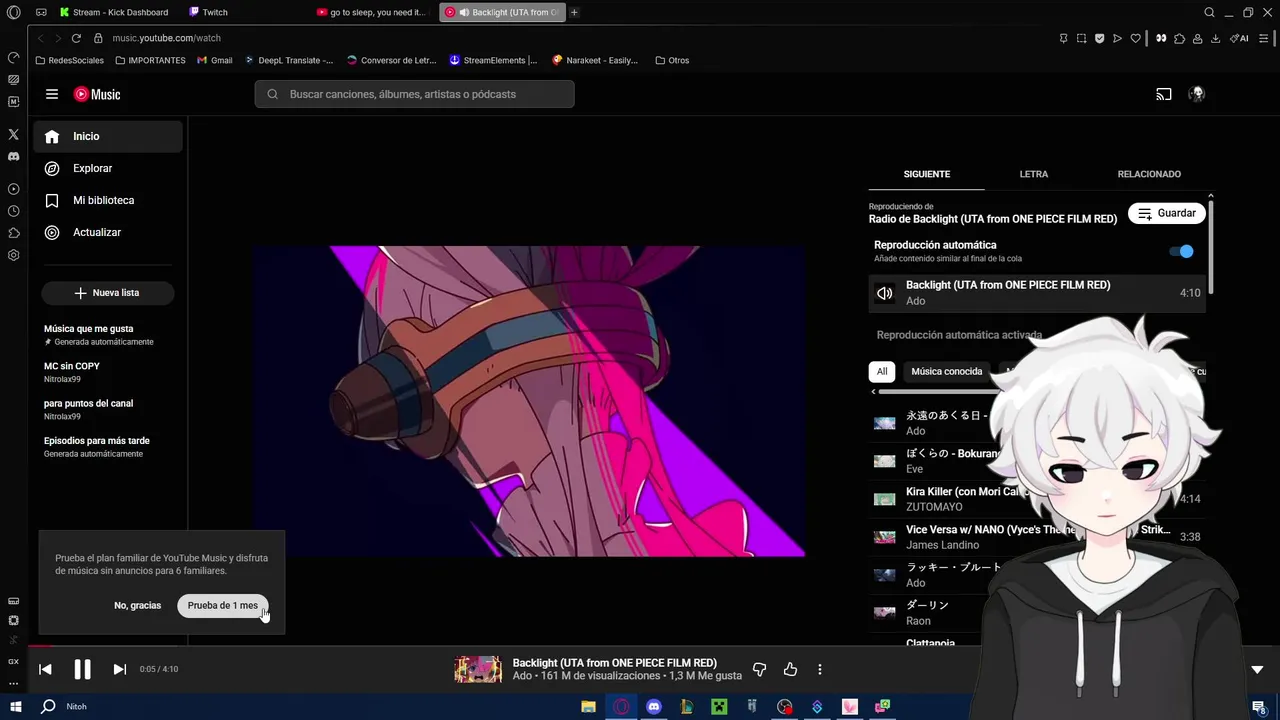Open sidebar settings gear icon

(13, 255)
